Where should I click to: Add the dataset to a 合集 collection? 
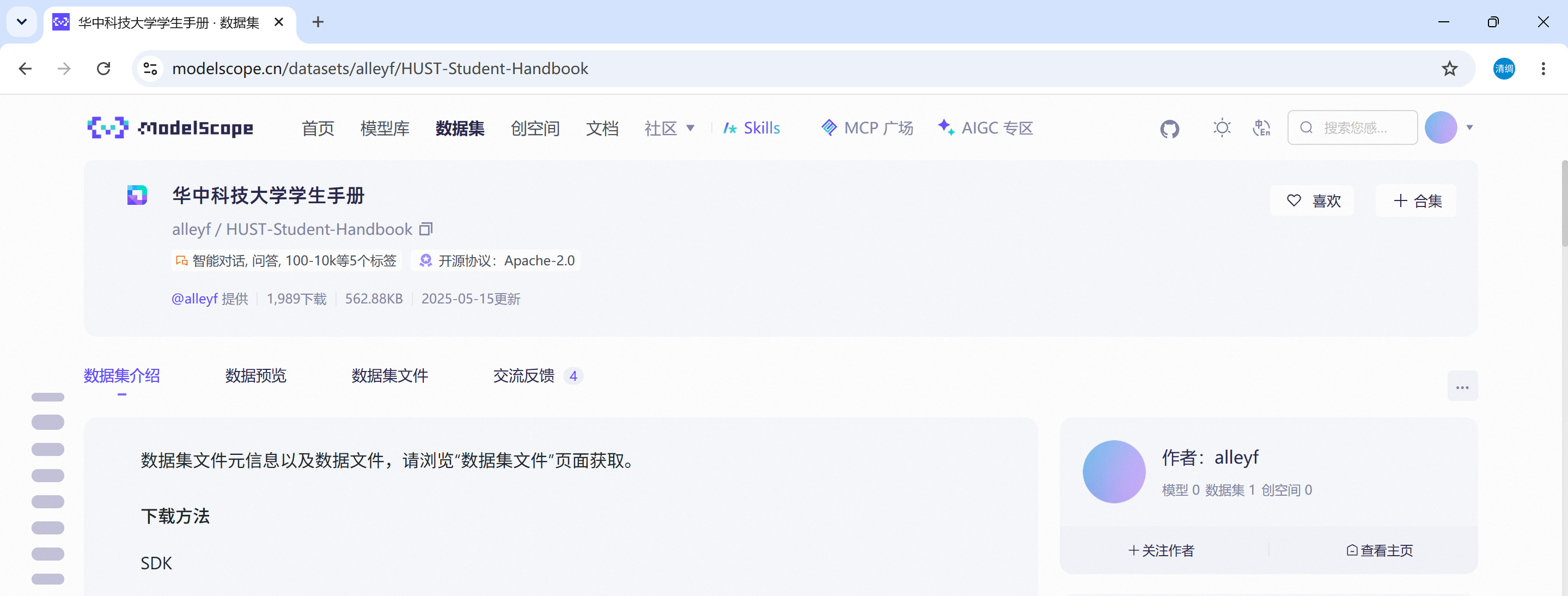1416,201
